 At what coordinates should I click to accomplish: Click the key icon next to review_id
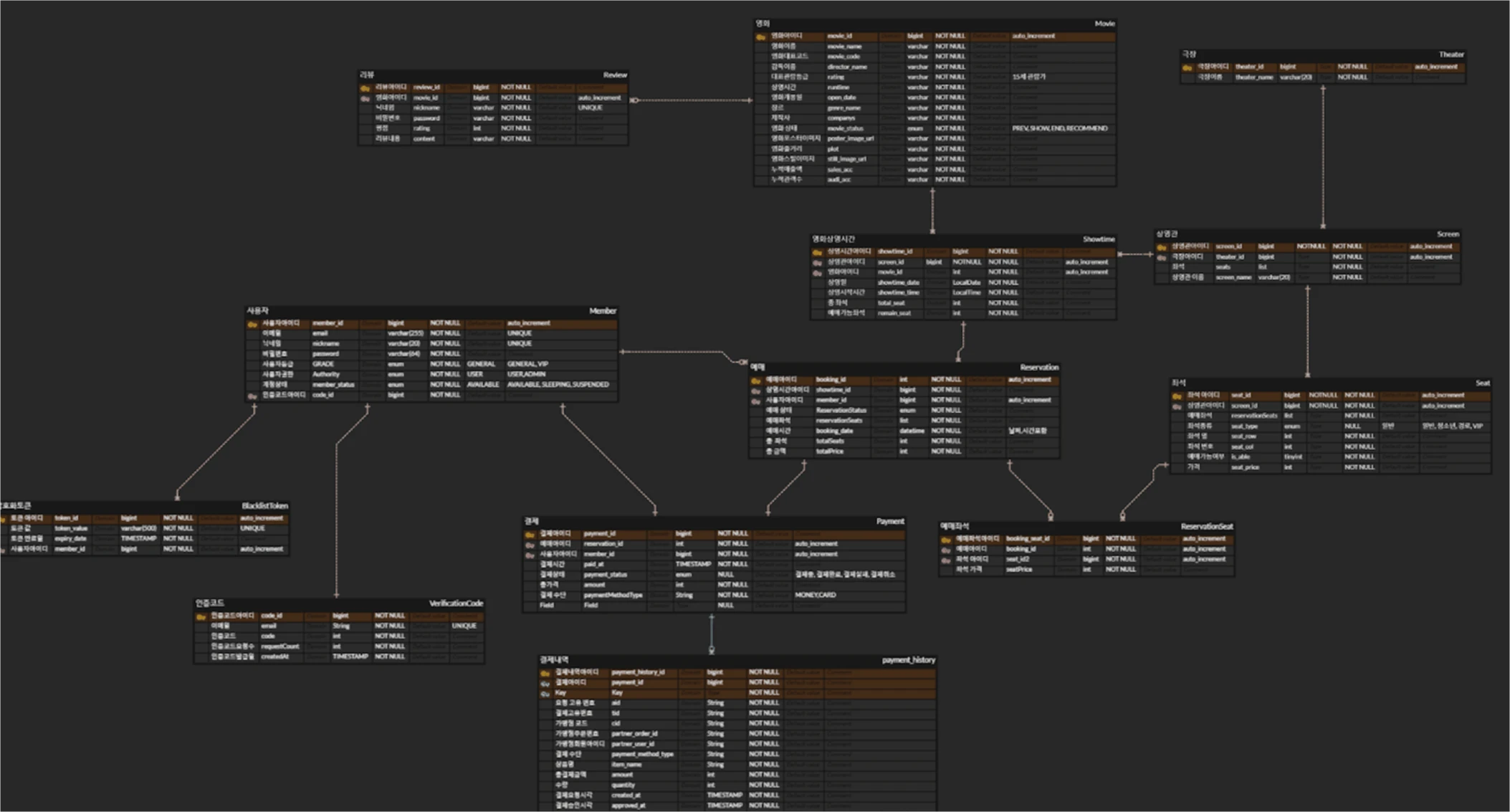pyautogui.click(x=365, y=88)
